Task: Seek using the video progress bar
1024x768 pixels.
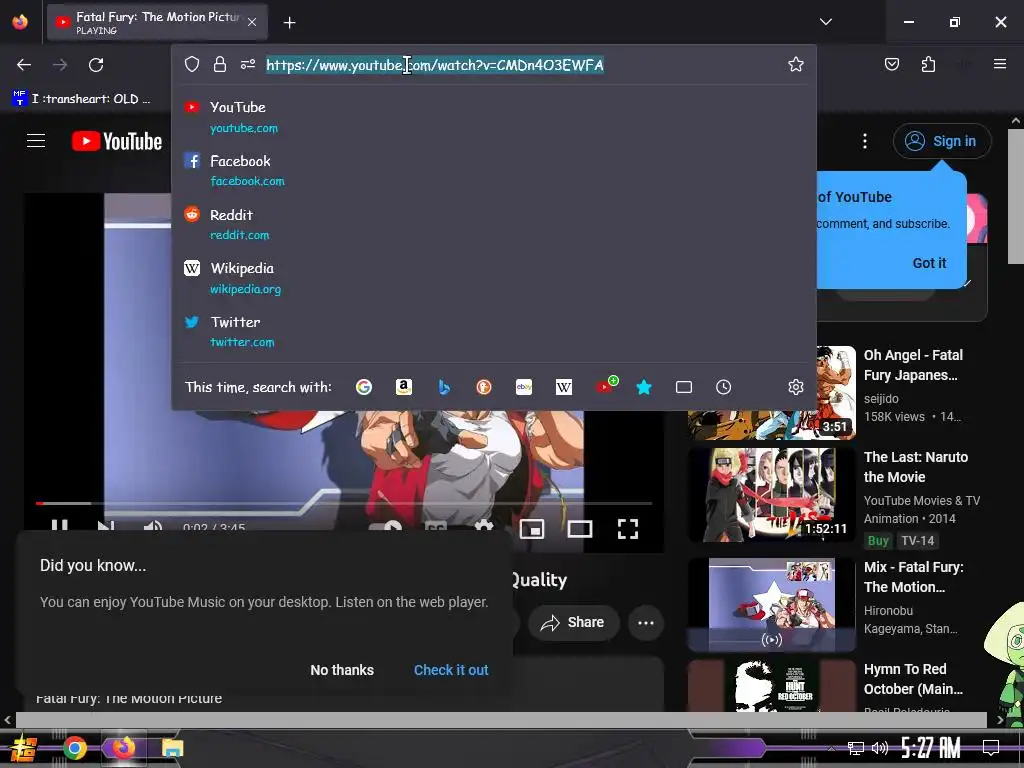Action: pos(344,504)
